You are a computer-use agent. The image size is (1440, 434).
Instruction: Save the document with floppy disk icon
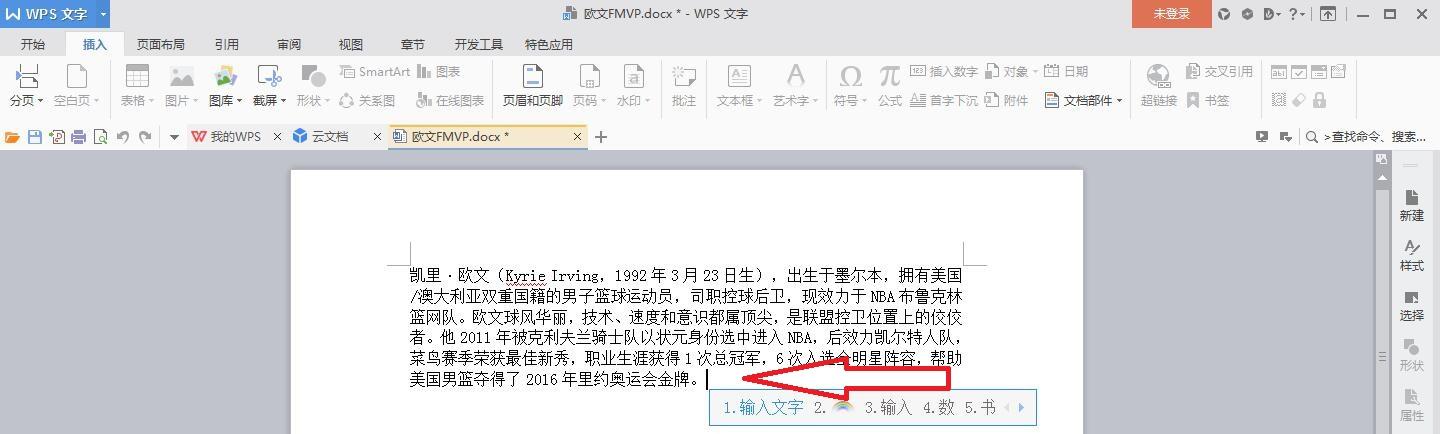(x=34, y=137)
